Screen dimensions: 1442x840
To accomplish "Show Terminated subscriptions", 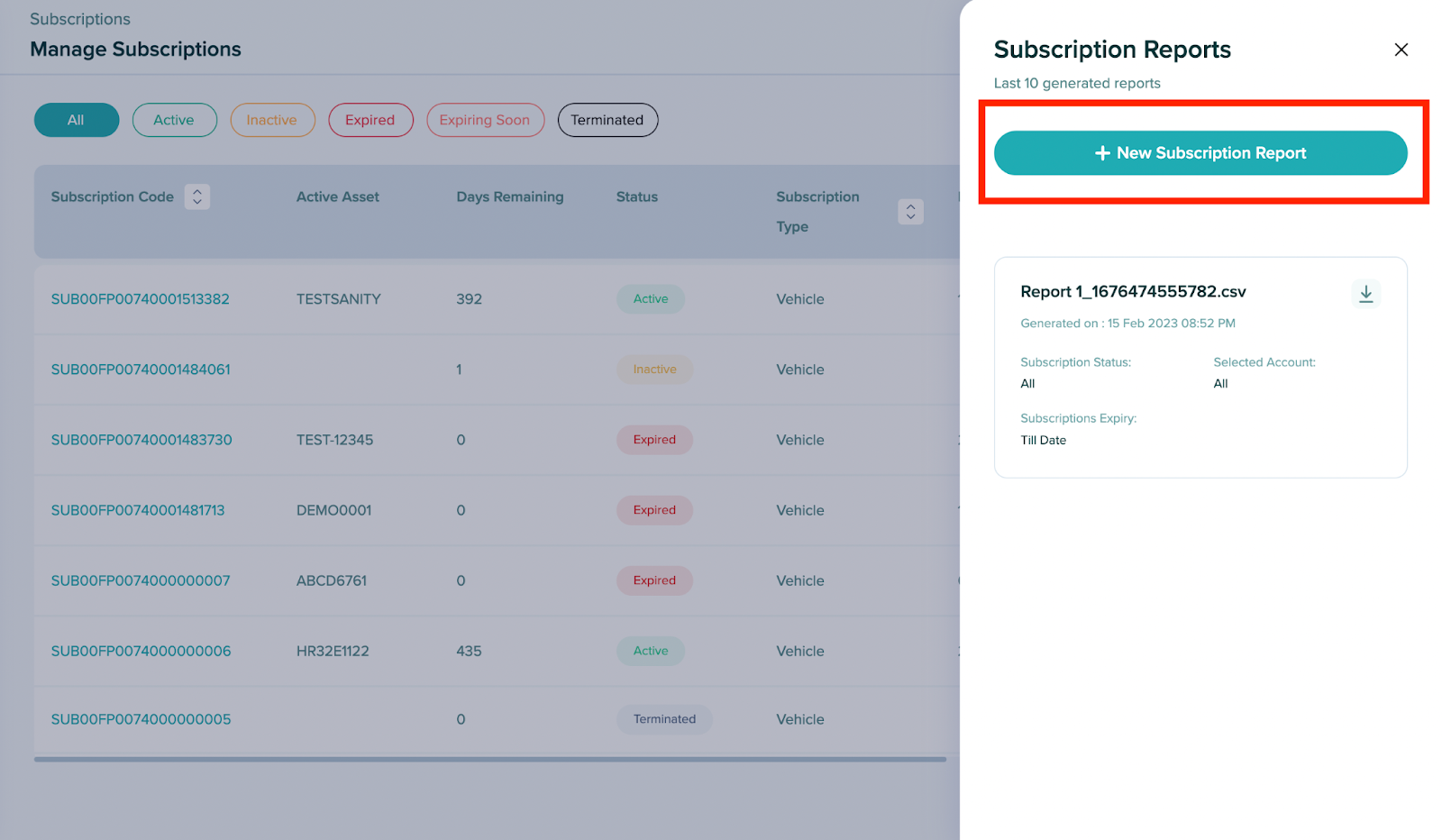I will click(x=607, y=120).
